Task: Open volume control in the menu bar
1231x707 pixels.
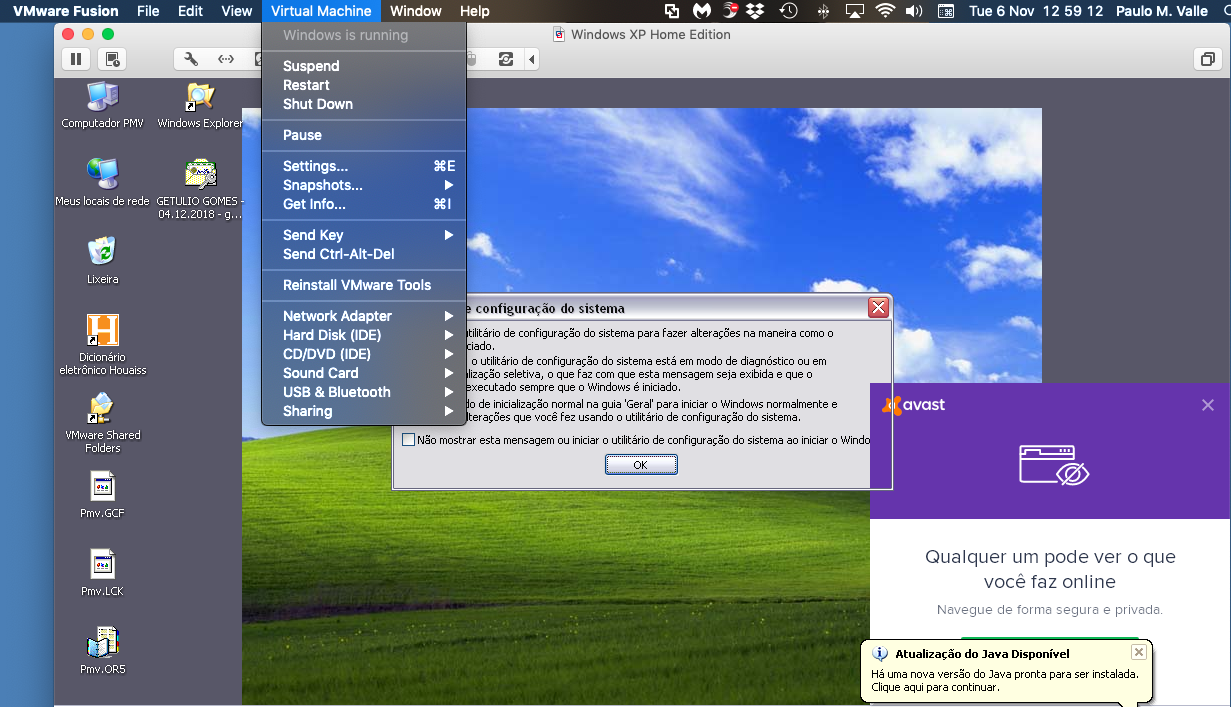Action: (x=914, y=11)
